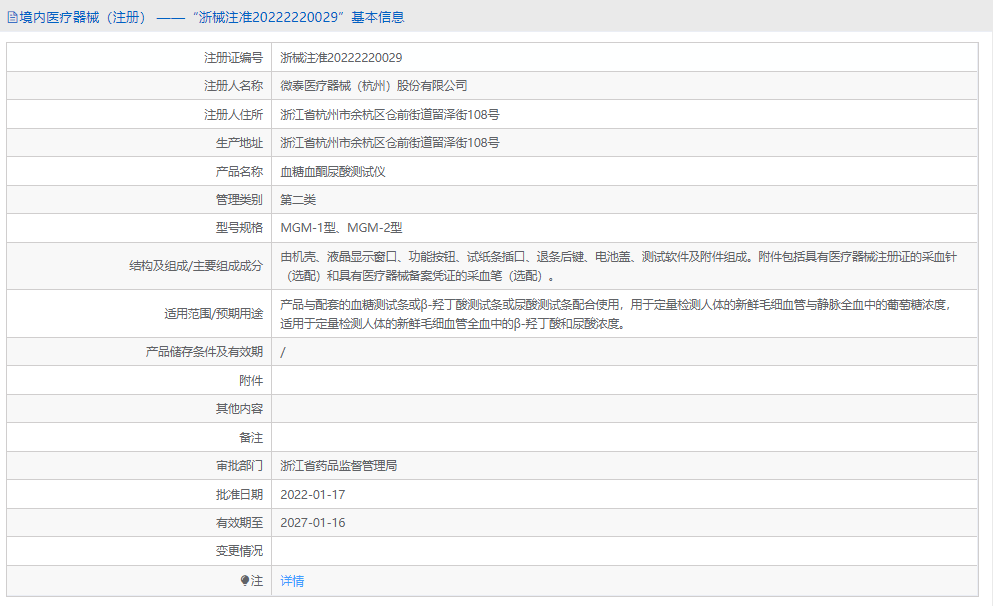Click the slash in 产品储存条件及有效期 row
This screenshot has width=993, height=606.
283,351
